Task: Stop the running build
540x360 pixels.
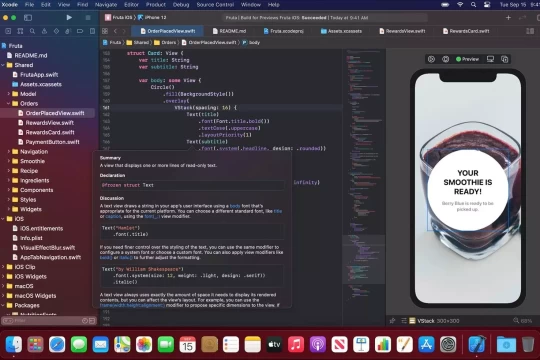Action: pos(88,17)
